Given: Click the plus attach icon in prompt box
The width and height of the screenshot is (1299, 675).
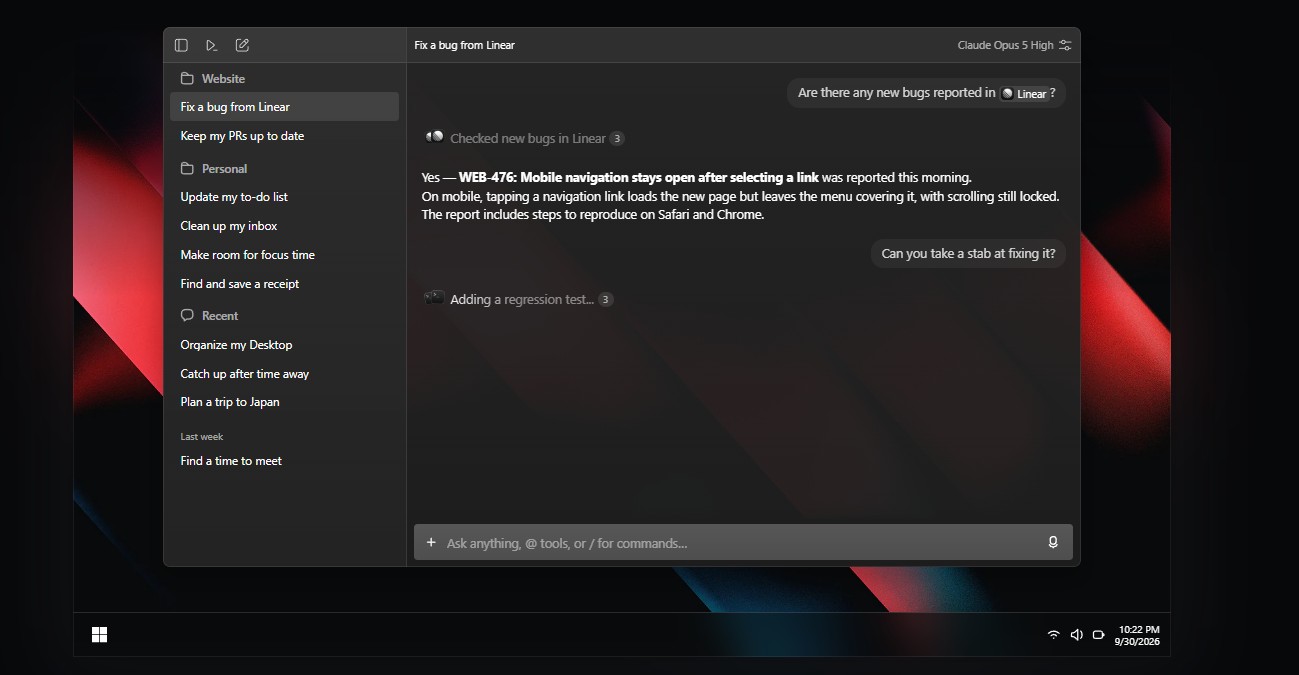Looking at the screenshot, I should [431, 543].
